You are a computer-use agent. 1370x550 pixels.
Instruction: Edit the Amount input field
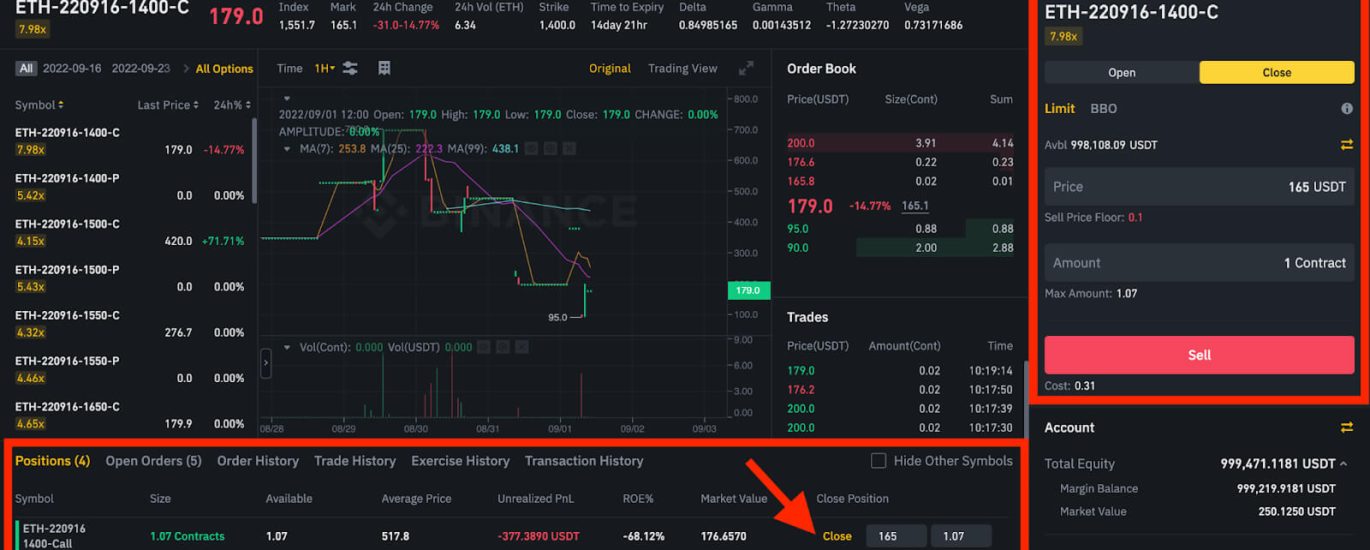coord(1199,263)
